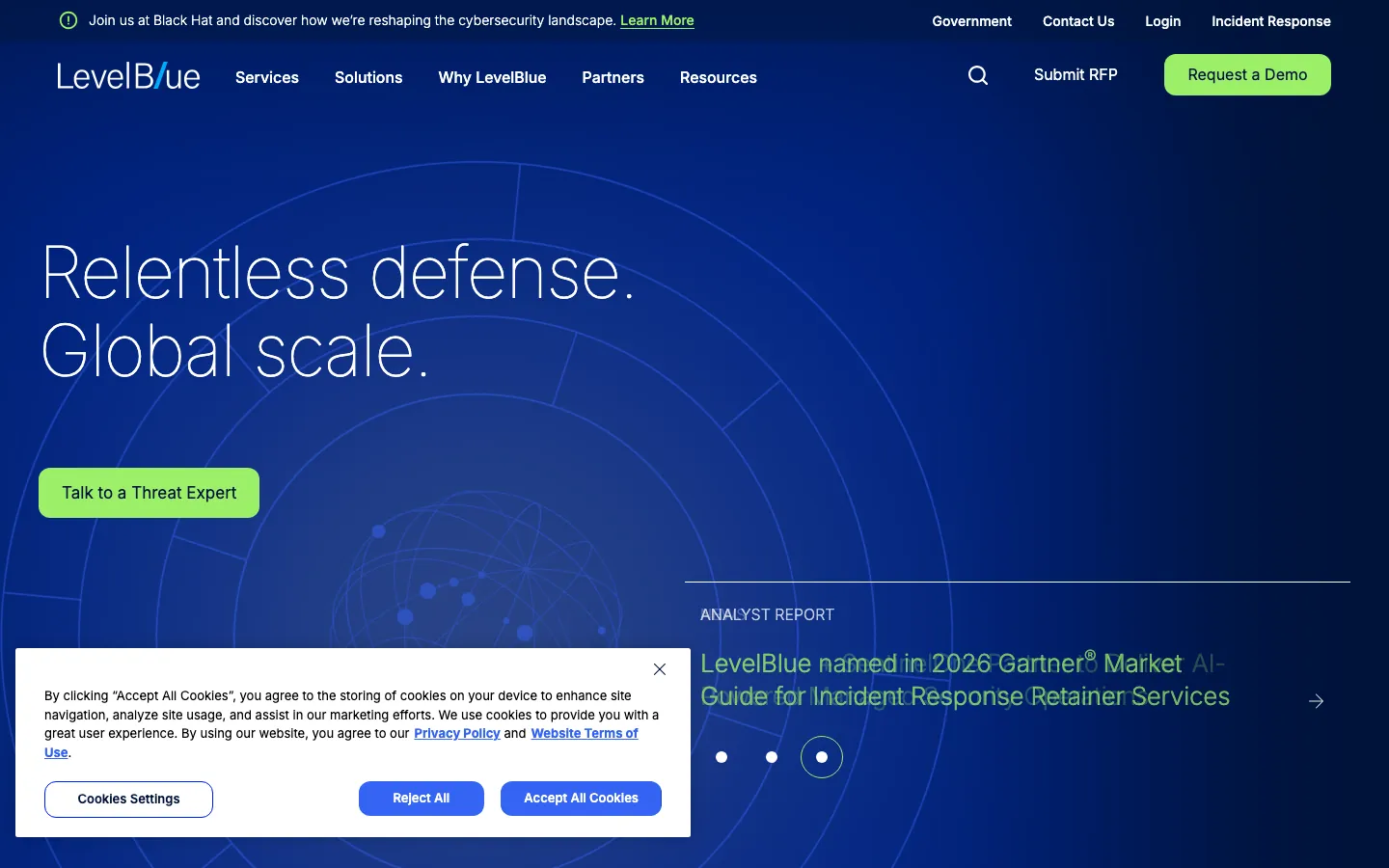Expand the Why LevelBlue menu
1389x868 pixels.
pyautogui.click(x=492, y=77)
